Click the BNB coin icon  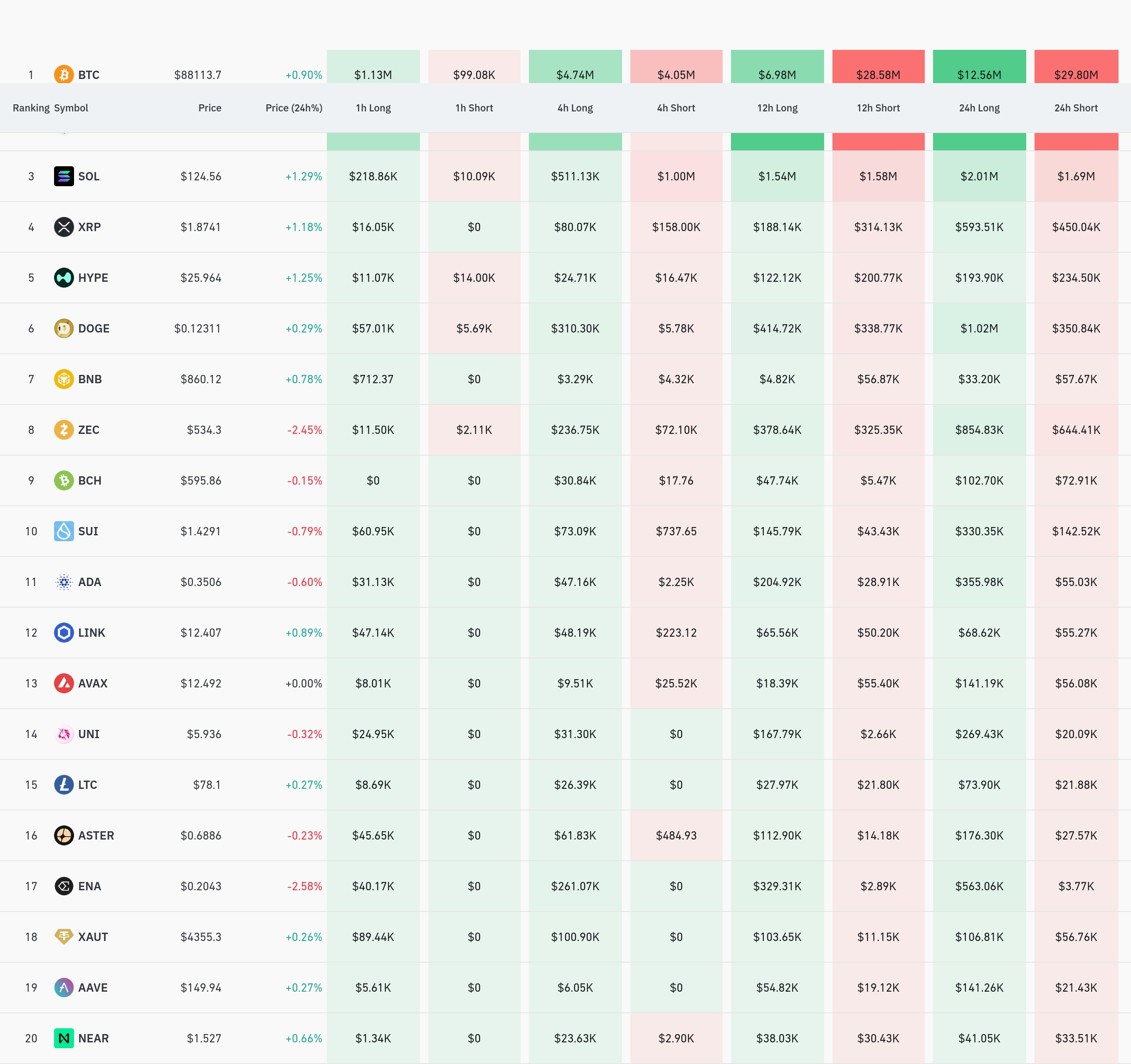point(64,379)
